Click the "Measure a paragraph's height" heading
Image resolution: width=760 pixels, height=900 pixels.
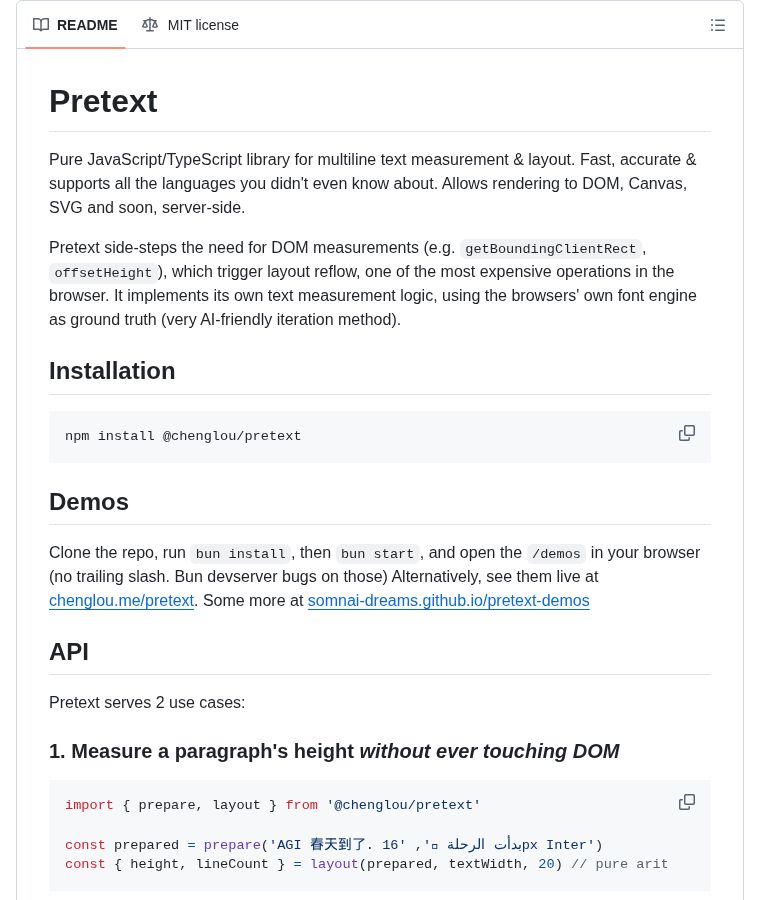tap(334, 751)
